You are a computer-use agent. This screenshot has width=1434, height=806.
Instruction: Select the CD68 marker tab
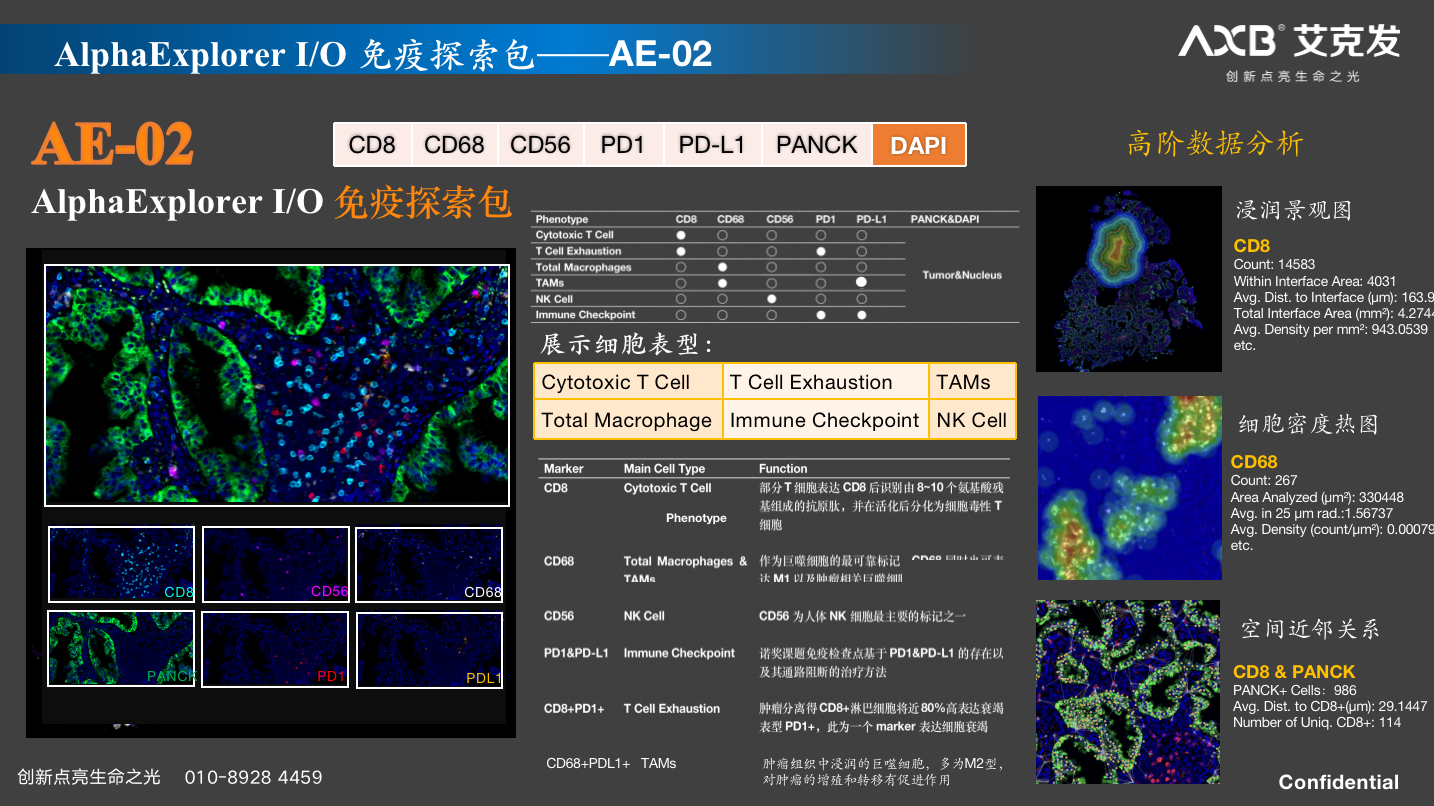point(454,145)
